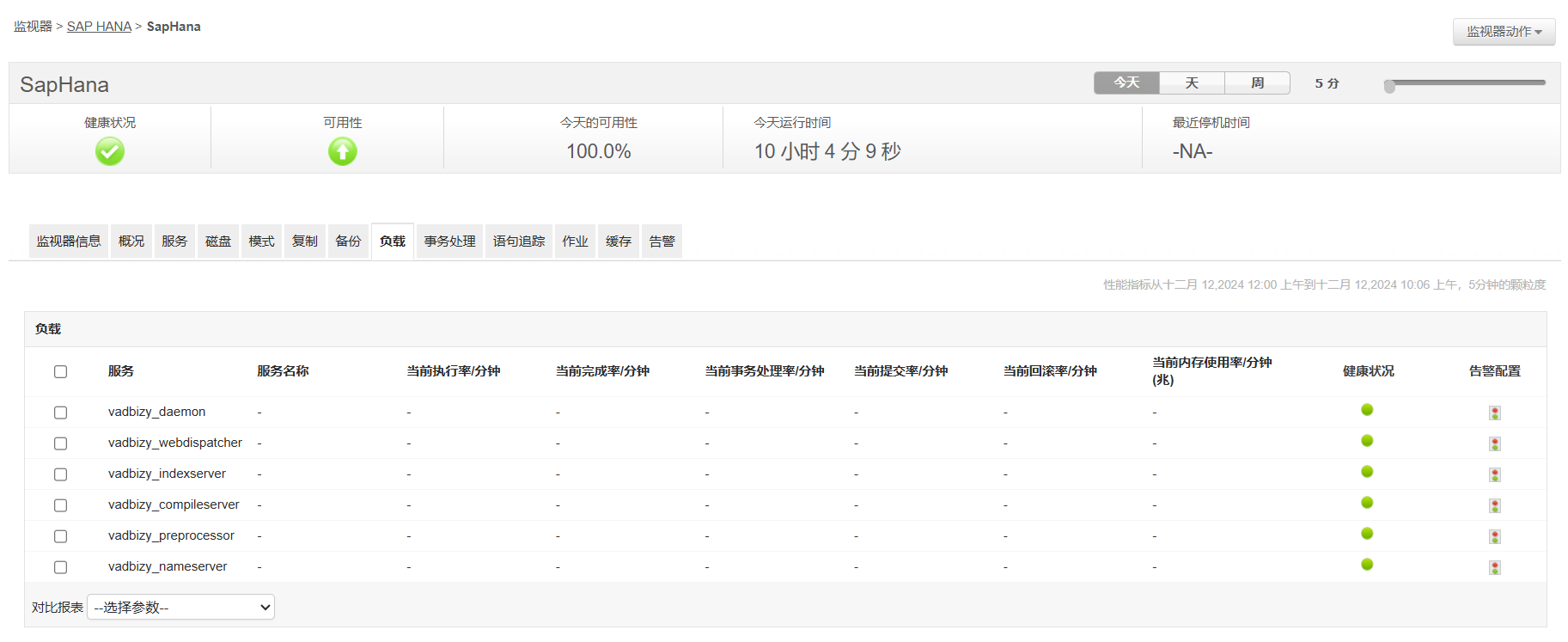Check the vadbizy_webdispatcher row checkbox

coord(60,443)
